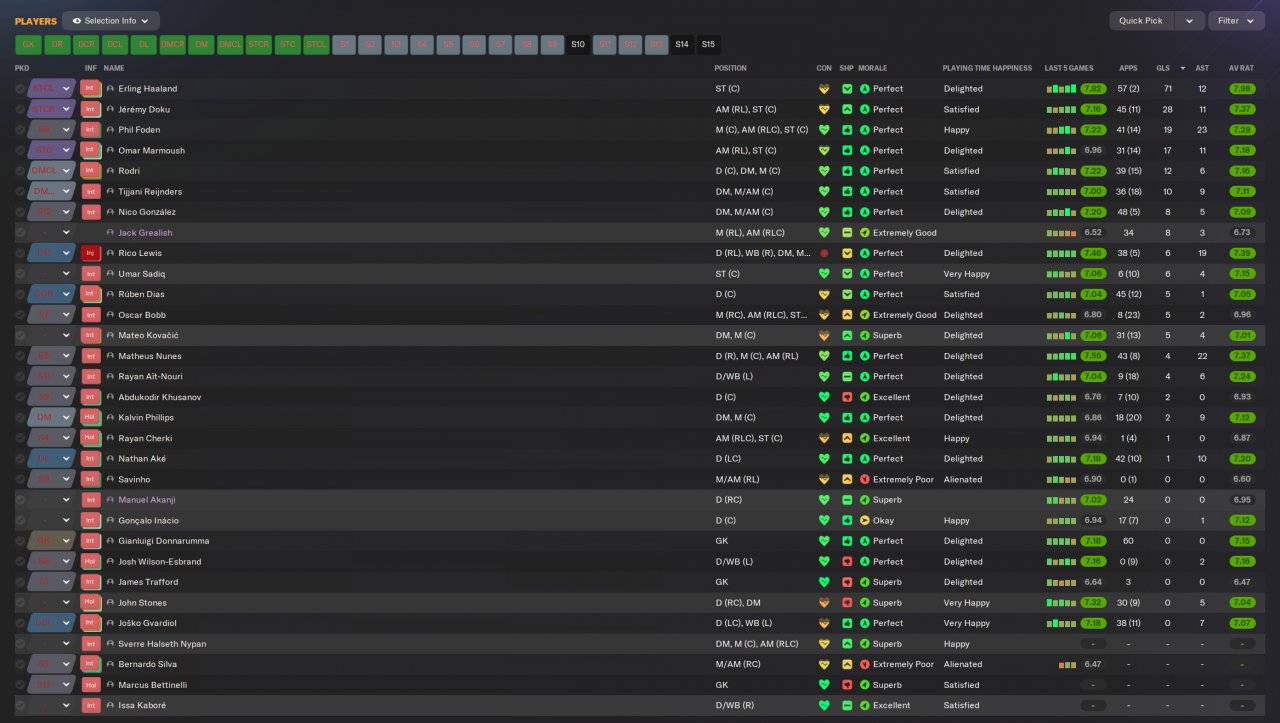This screenshot has width=1280, height=723.
Task: Expand the arrow next to Quick Pick
Action: 1189,21
